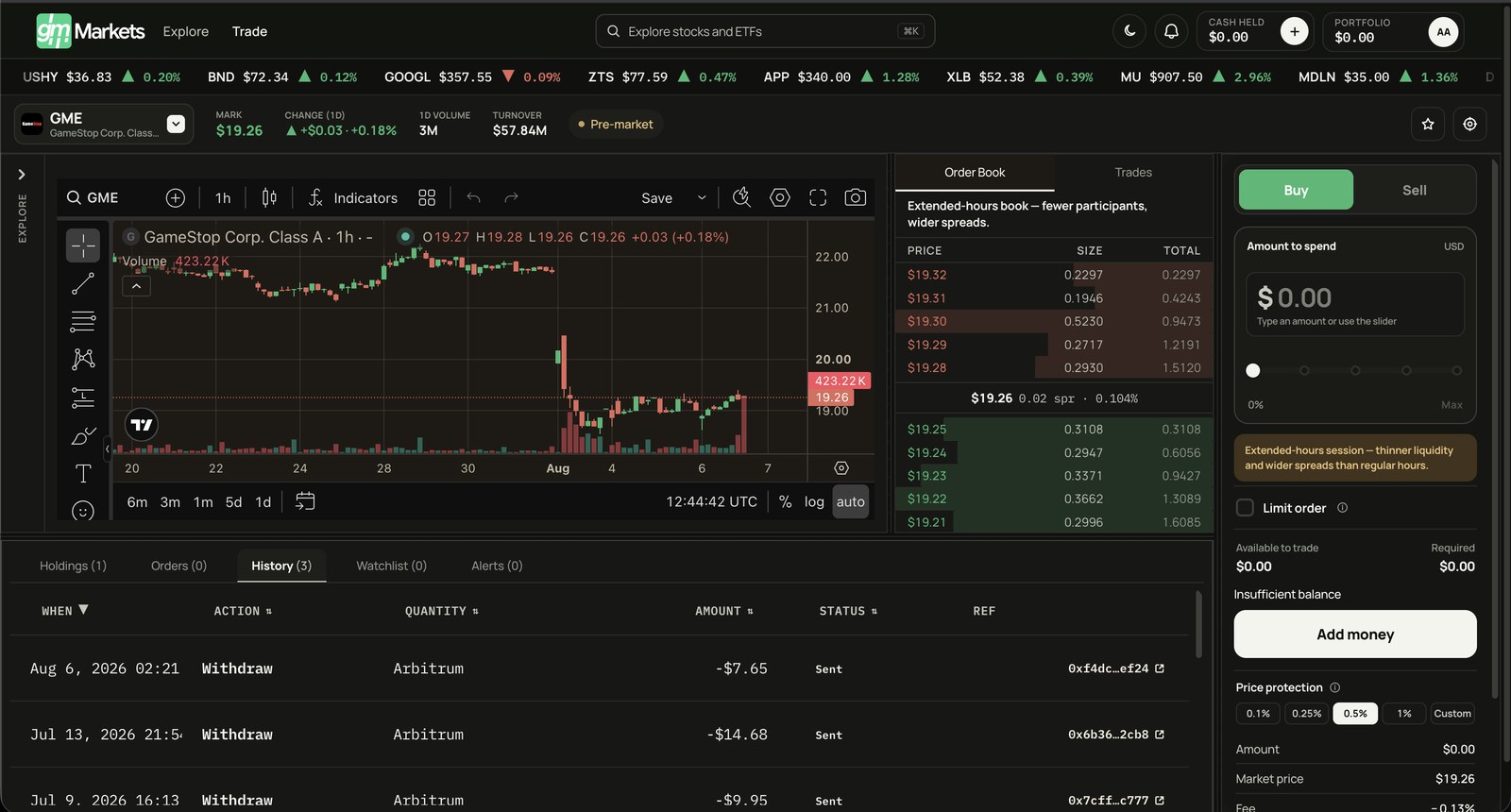
Task: Add cash with plus button
Action: point(1295,31)
